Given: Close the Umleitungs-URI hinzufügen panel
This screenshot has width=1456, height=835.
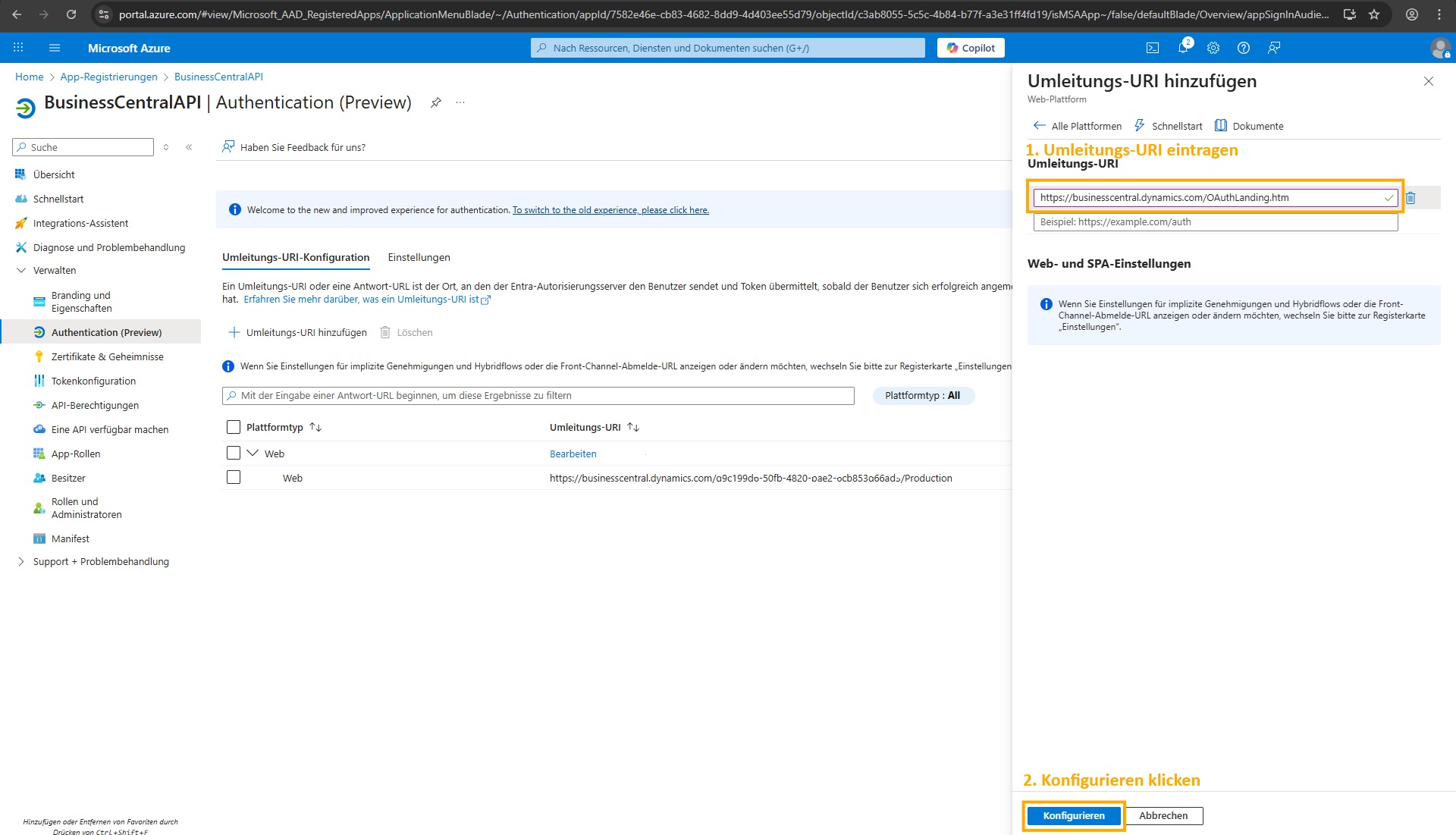Looking at the screenshot, I should tap(1429, 81).
